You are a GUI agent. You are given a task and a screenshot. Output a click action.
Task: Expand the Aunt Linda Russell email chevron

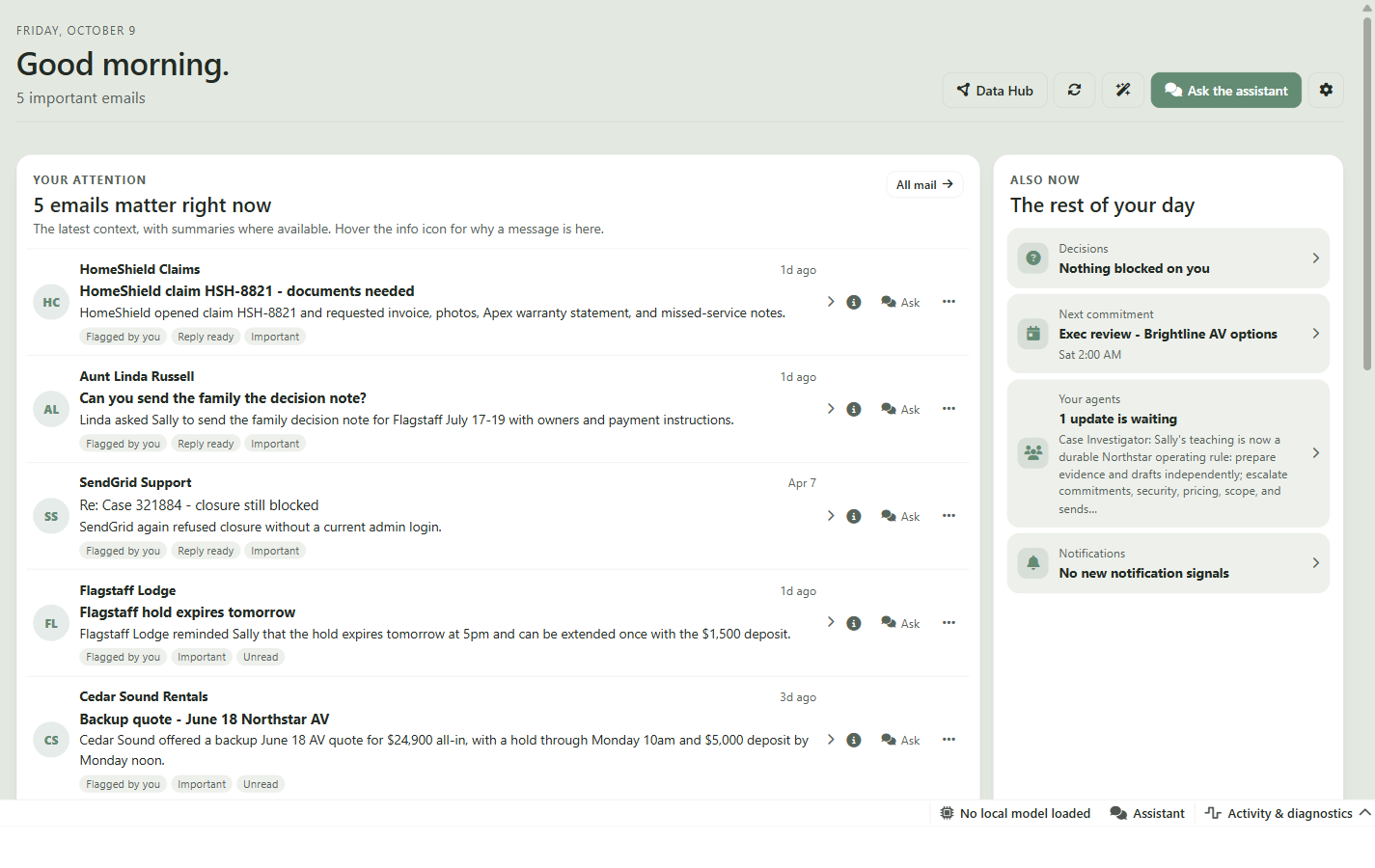click(831, 409)
